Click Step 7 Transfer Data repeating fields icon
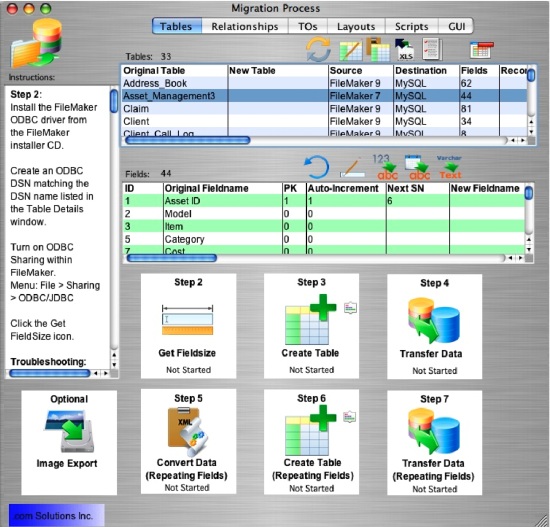The width and height of the screenshot is (550, 527). (x=434, y=431)
